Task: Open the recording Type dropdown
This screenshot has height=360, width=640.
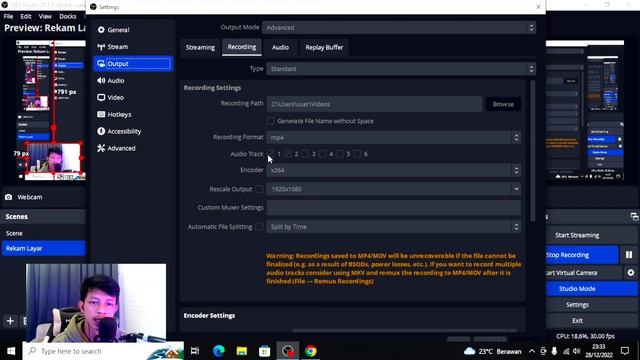Action: 401,69
